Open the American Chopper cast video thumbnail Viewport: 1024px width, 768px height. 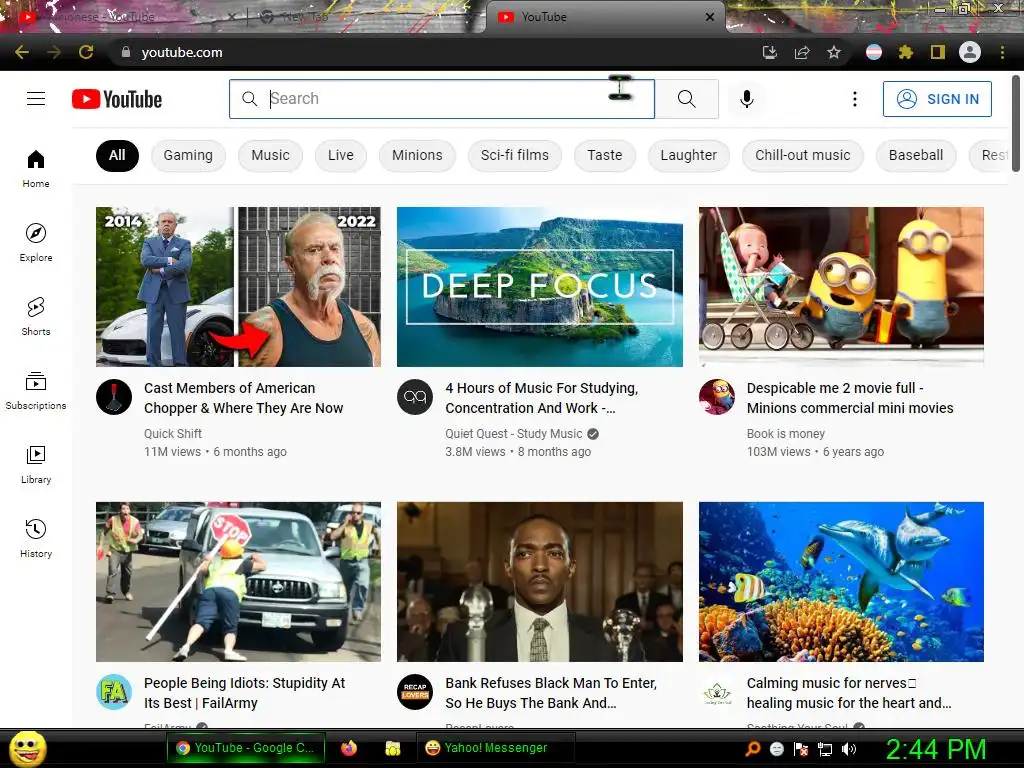point(238,287)
